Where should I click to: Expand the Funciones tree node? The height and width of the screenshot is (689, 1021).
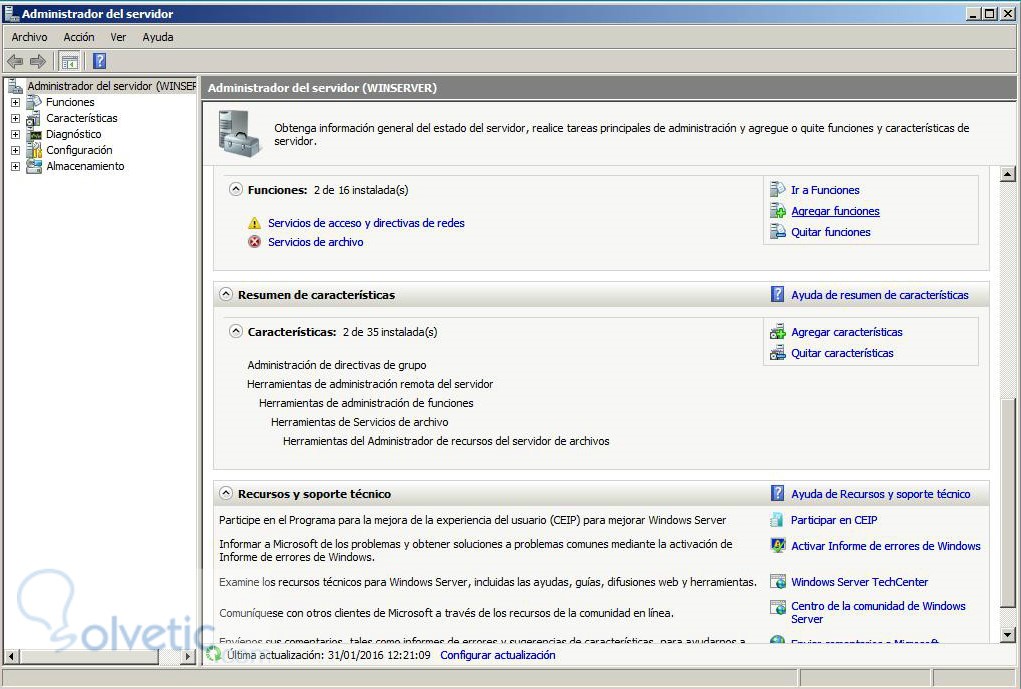(x=15, y=102)
